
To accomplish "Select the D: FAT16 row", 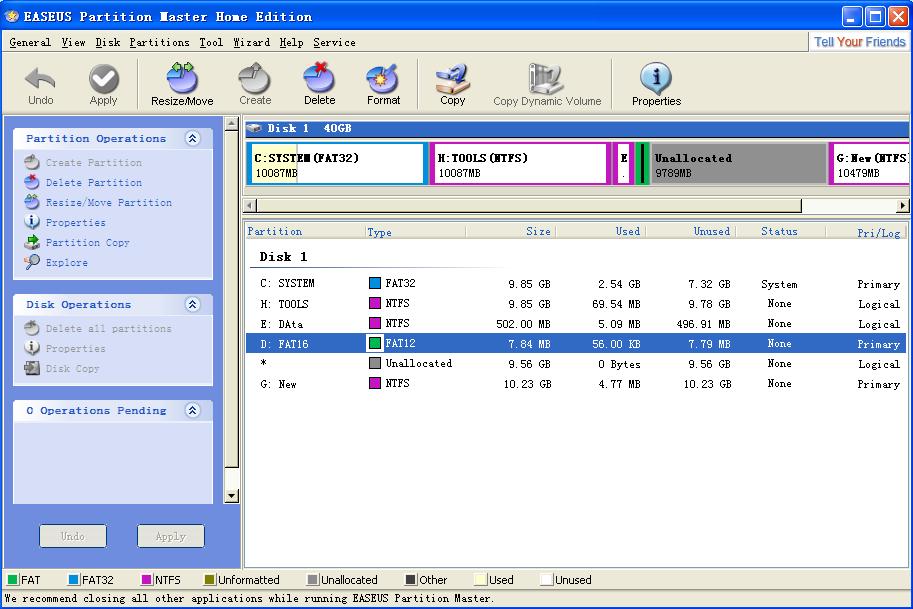I will [x=576, y=344].
